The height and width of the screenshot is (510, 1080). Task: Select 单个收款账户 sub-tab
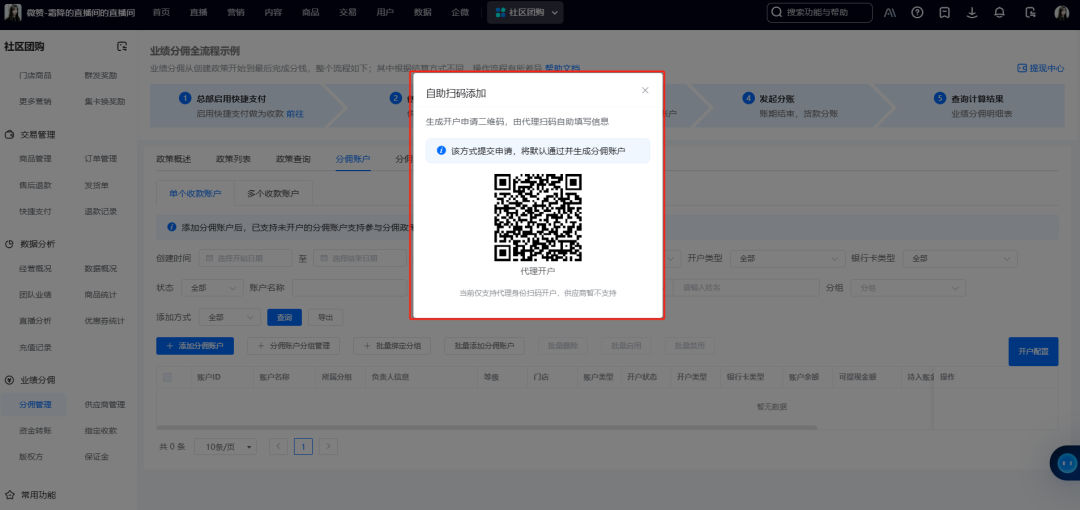click(x=196, y=194)
